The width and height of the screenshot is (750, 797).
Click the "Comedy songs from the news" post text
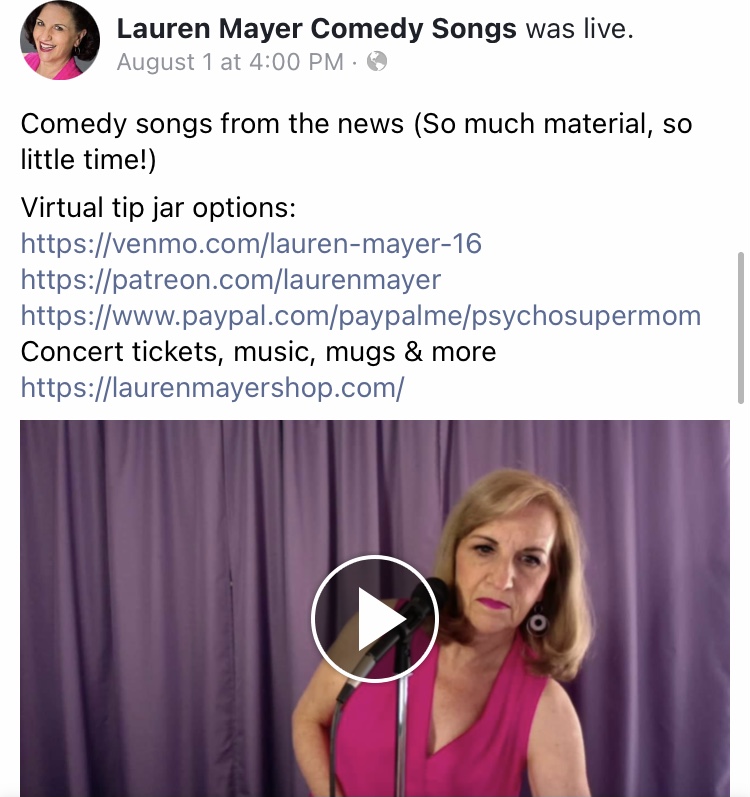click(x=212, y=124)
